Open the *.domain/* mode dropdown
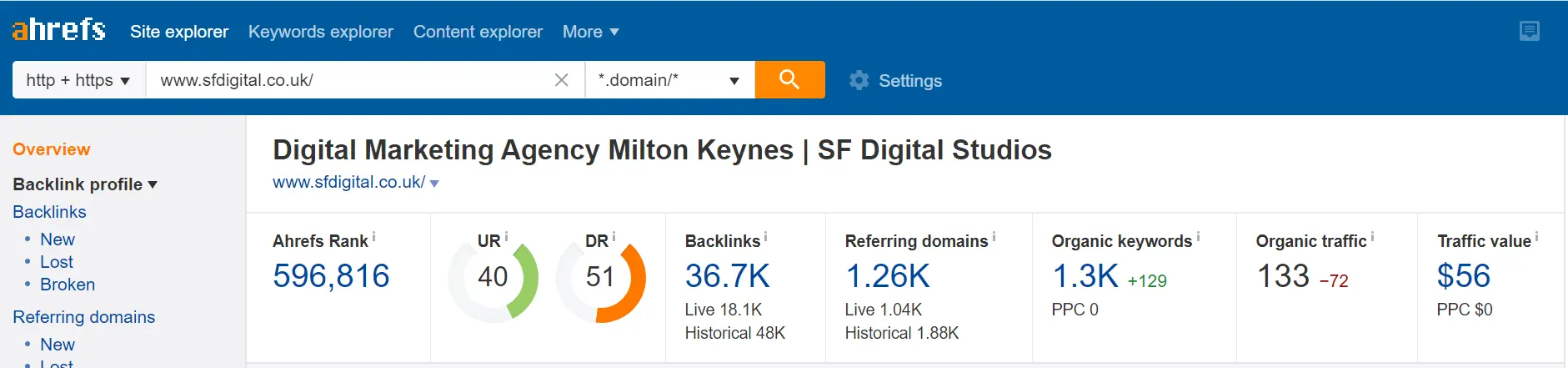Screen dimensions: 1568x368 (x=670, y=80)
